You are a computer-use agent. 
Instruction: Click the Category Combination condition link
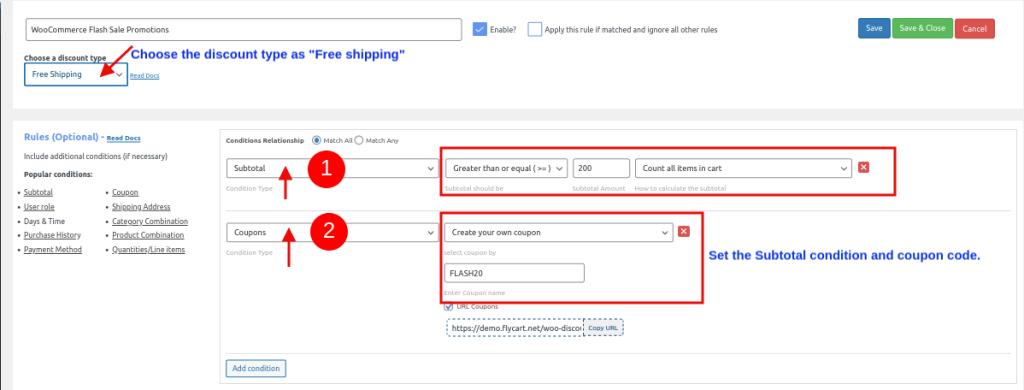tap(150, 221)
